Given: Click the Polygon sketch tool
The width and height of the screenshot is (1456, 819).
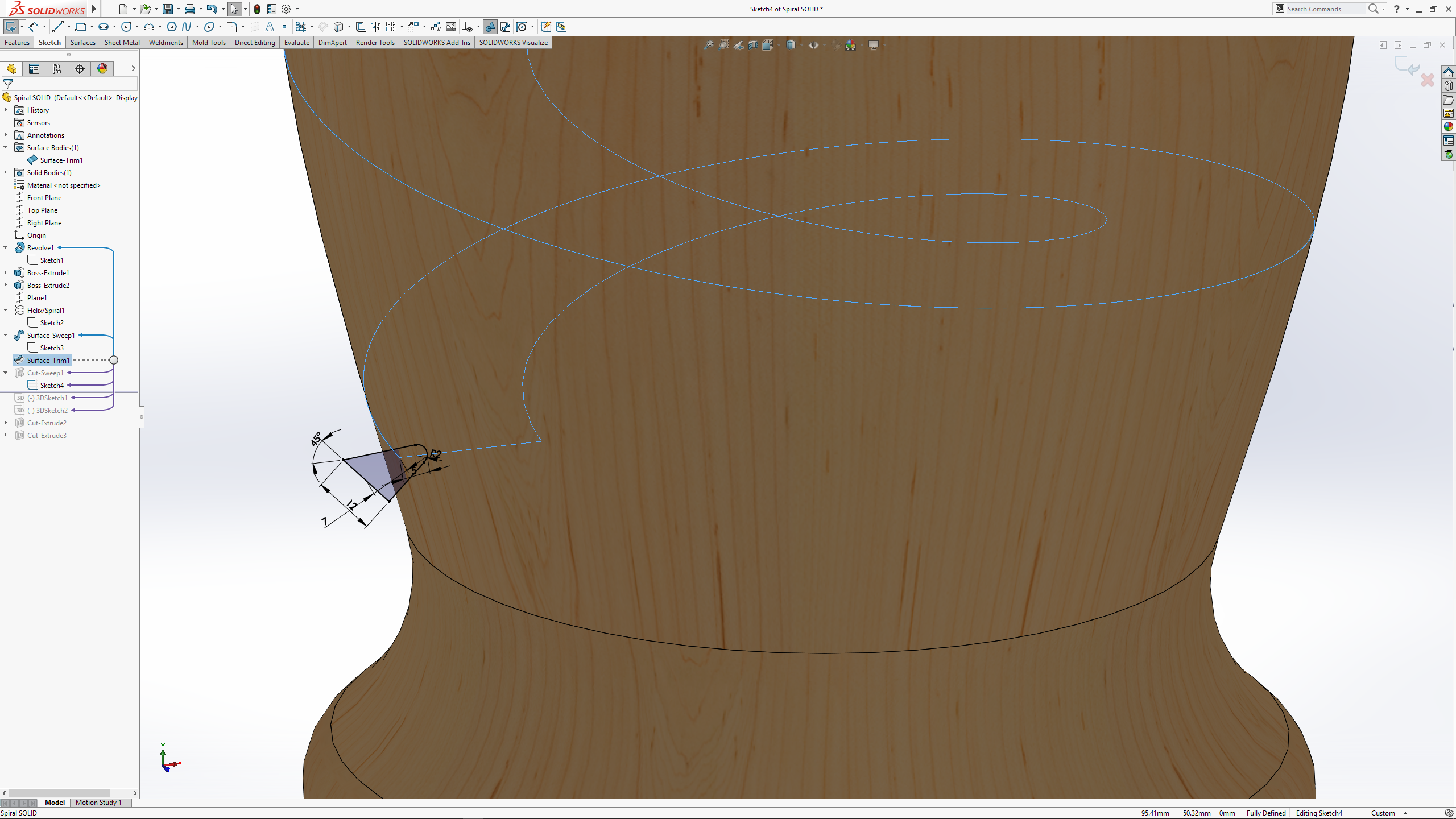Looking at the screenshot, I should [171, 27].
